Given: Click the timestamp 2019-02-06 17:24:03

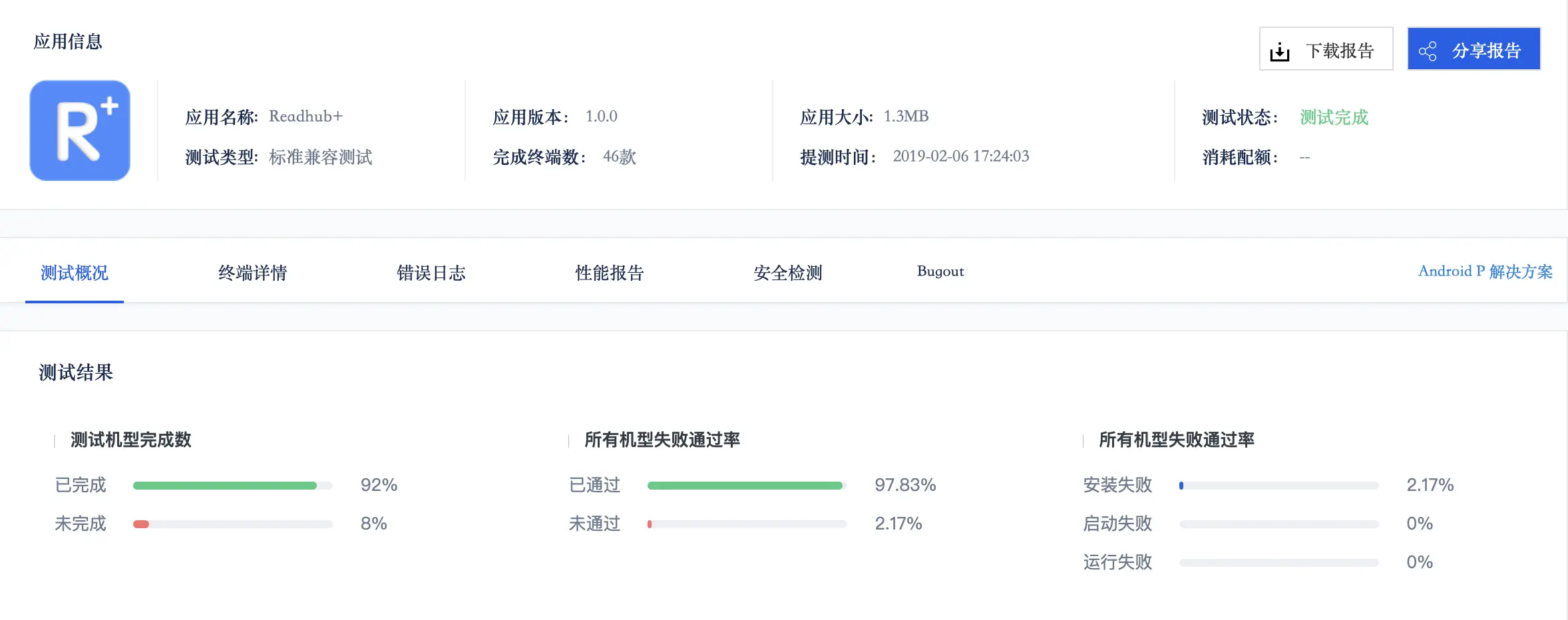Looking at the screenshot, I should 961,156.
